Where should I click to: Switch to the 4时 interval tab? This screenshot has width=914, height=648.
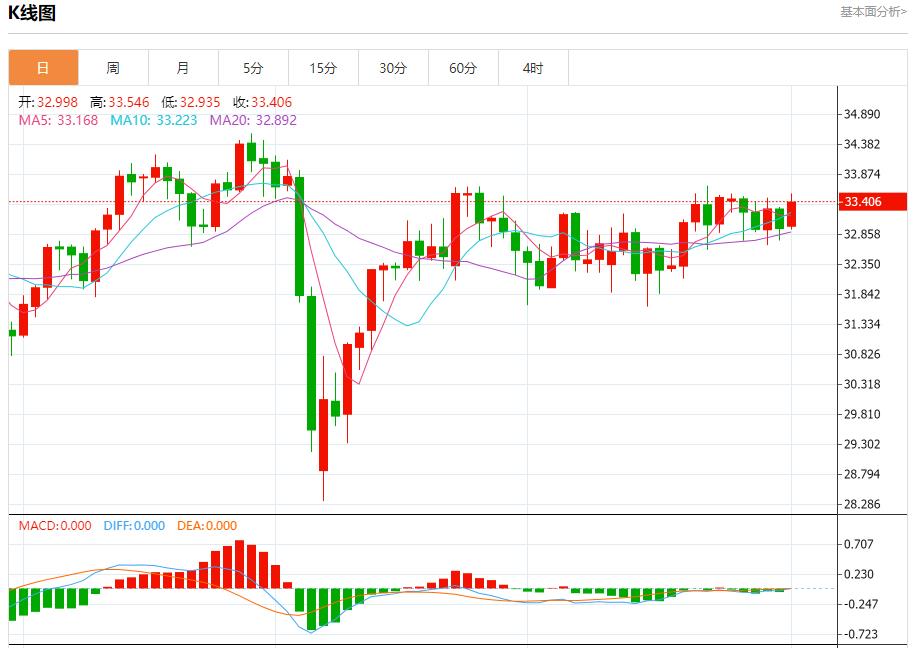533,68
